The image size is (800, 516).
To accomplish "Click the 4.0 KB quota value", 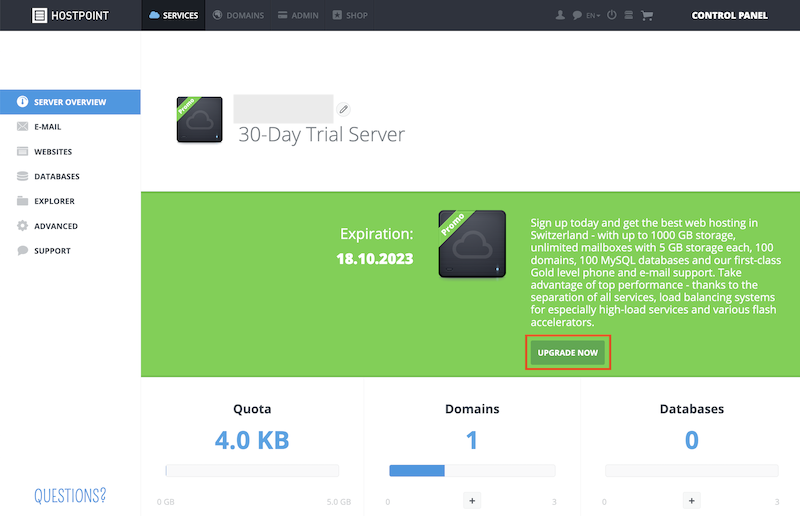I will pyautogui.click(x=252, y=440).
